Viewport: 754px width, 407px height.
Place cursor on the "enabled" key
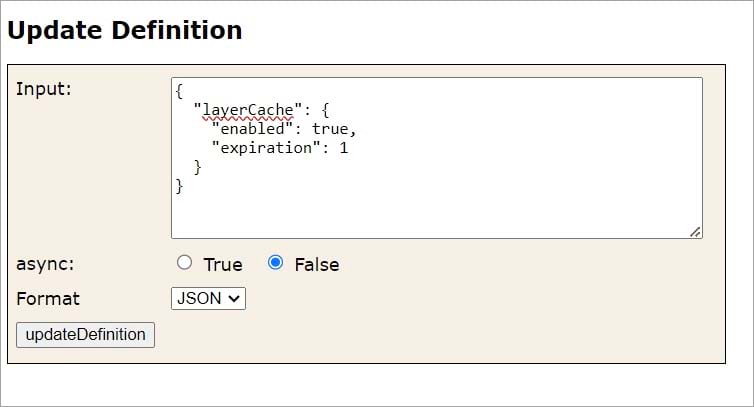(250, 129)
